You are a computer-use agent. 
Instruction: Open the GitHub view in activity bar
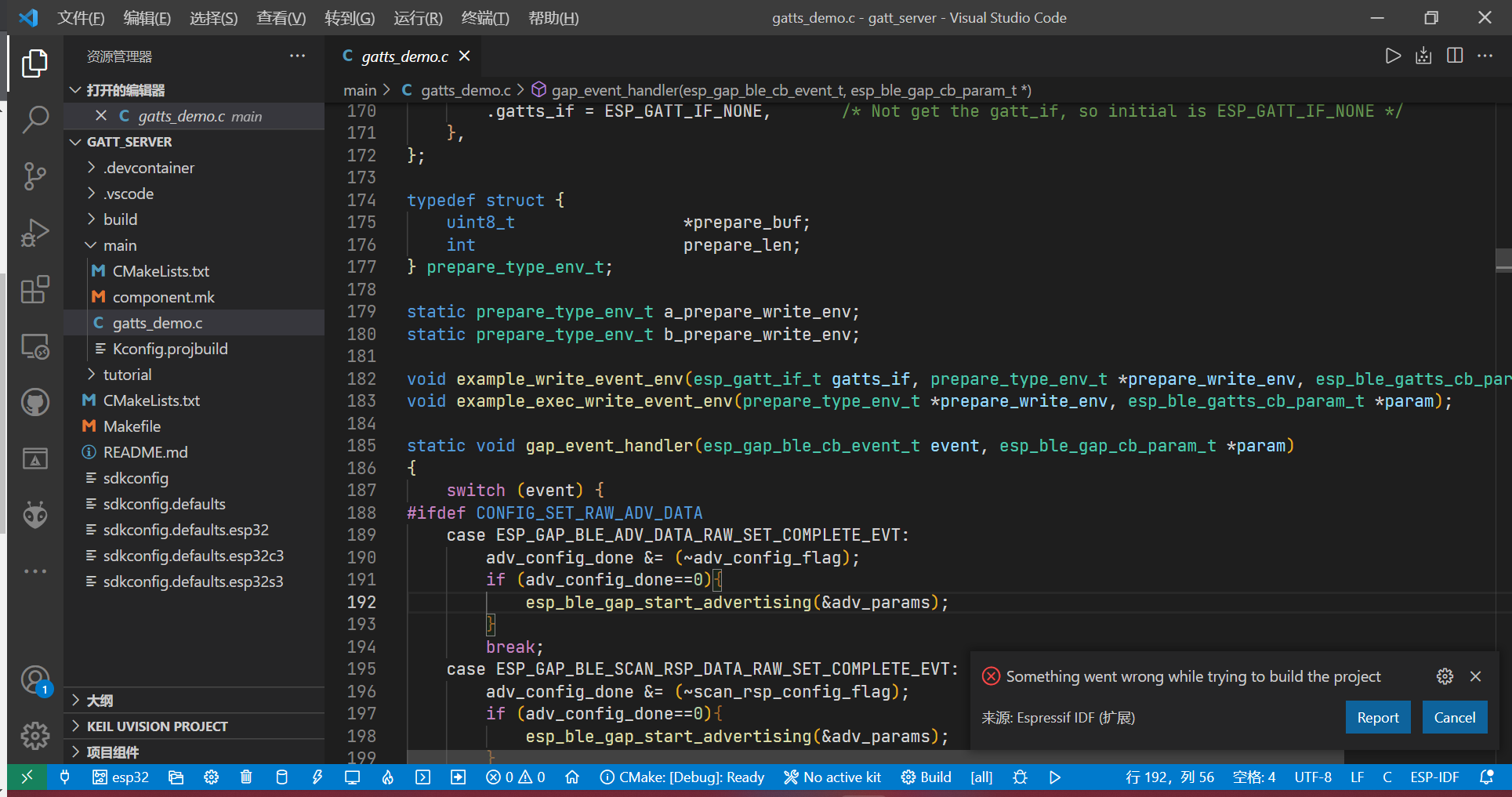tap(34, 402)
